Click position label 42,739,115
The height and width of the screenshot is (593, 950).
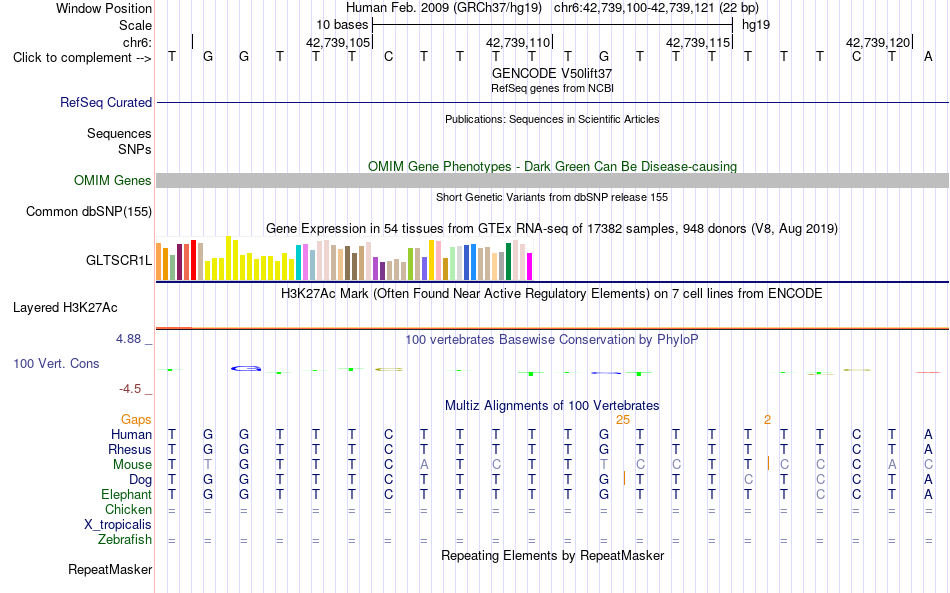[x=698, y=42]
